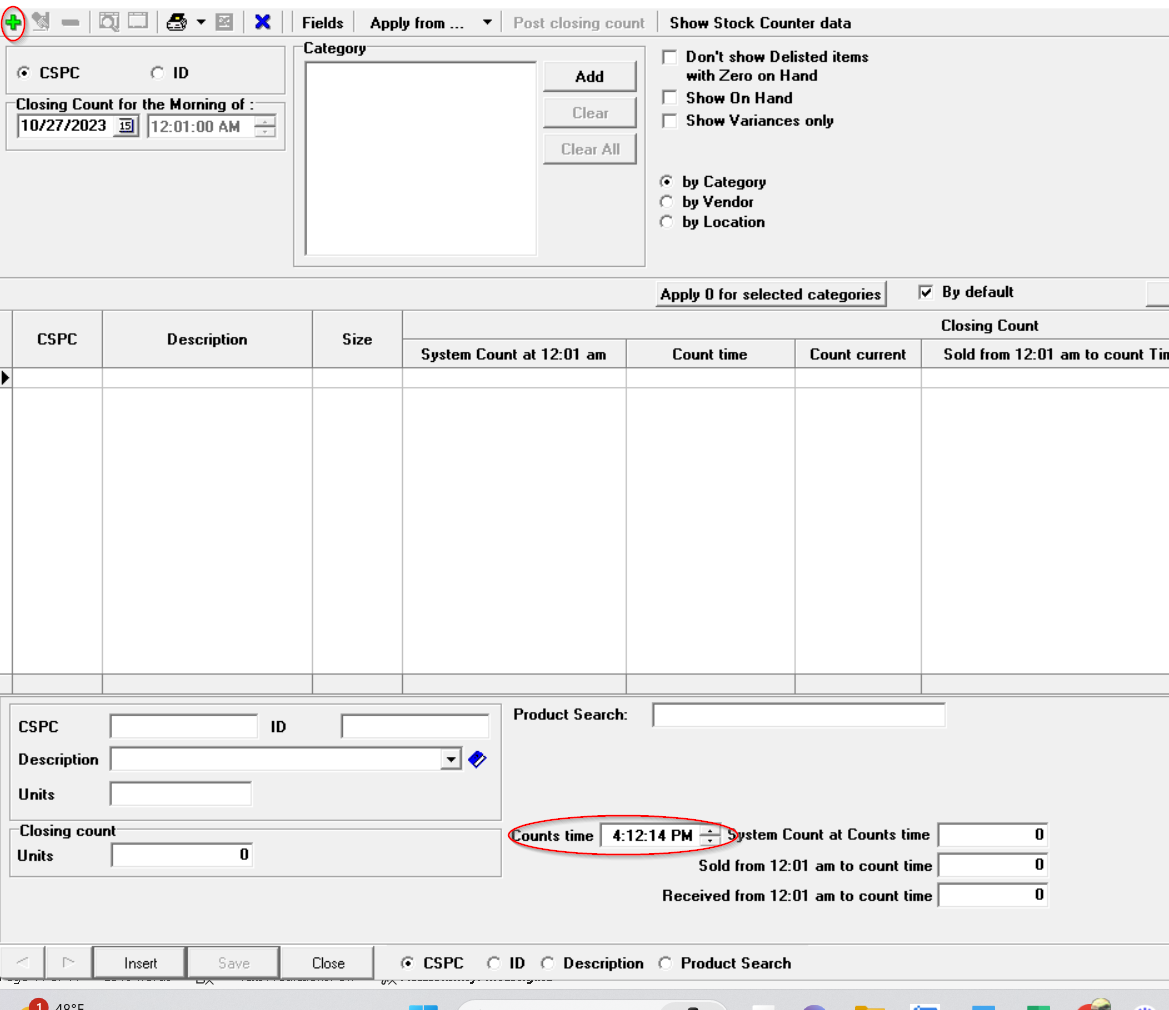Select the top CSPC radio button

coord(24,73)
